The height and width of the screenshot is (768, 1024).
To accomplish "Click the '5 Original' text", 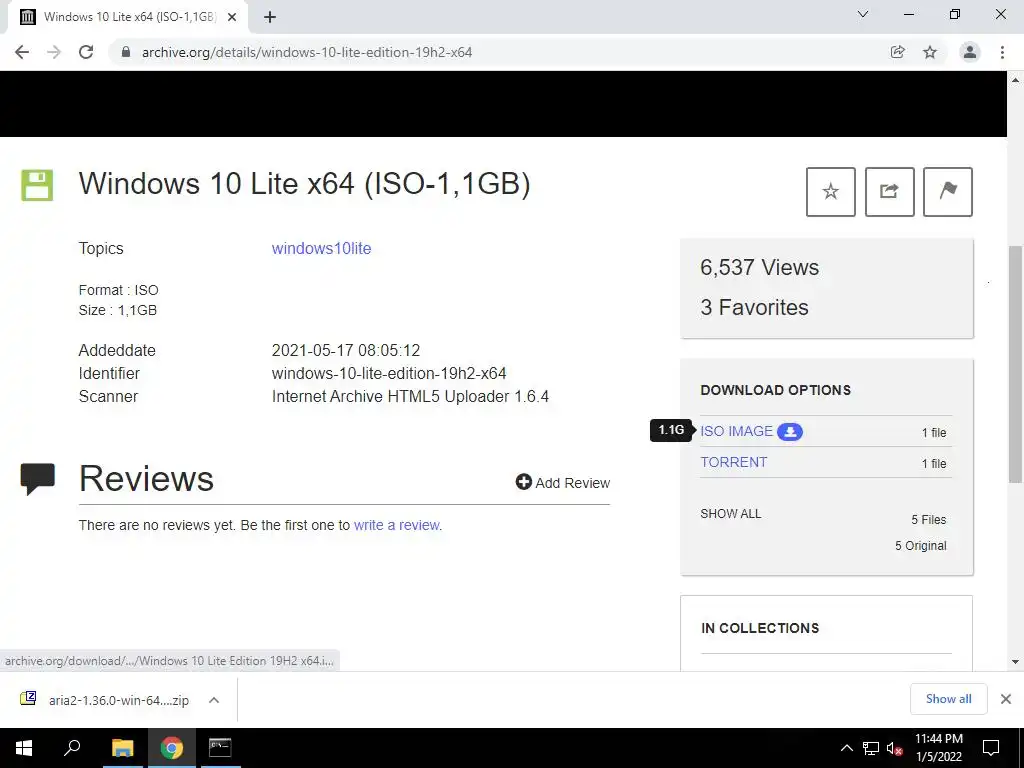I will pyautogui.click(x=920, y=545).
